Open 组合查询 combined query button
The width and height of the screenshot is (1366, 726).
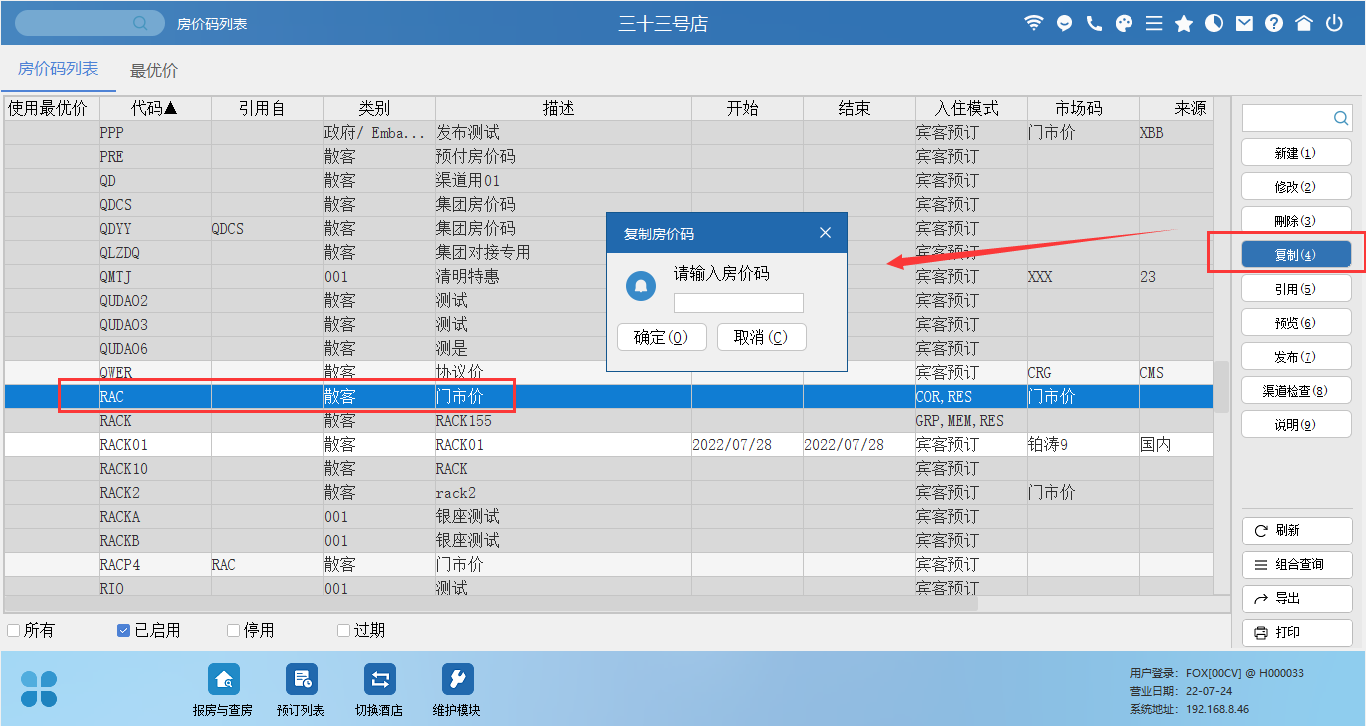coord(1296,565)
